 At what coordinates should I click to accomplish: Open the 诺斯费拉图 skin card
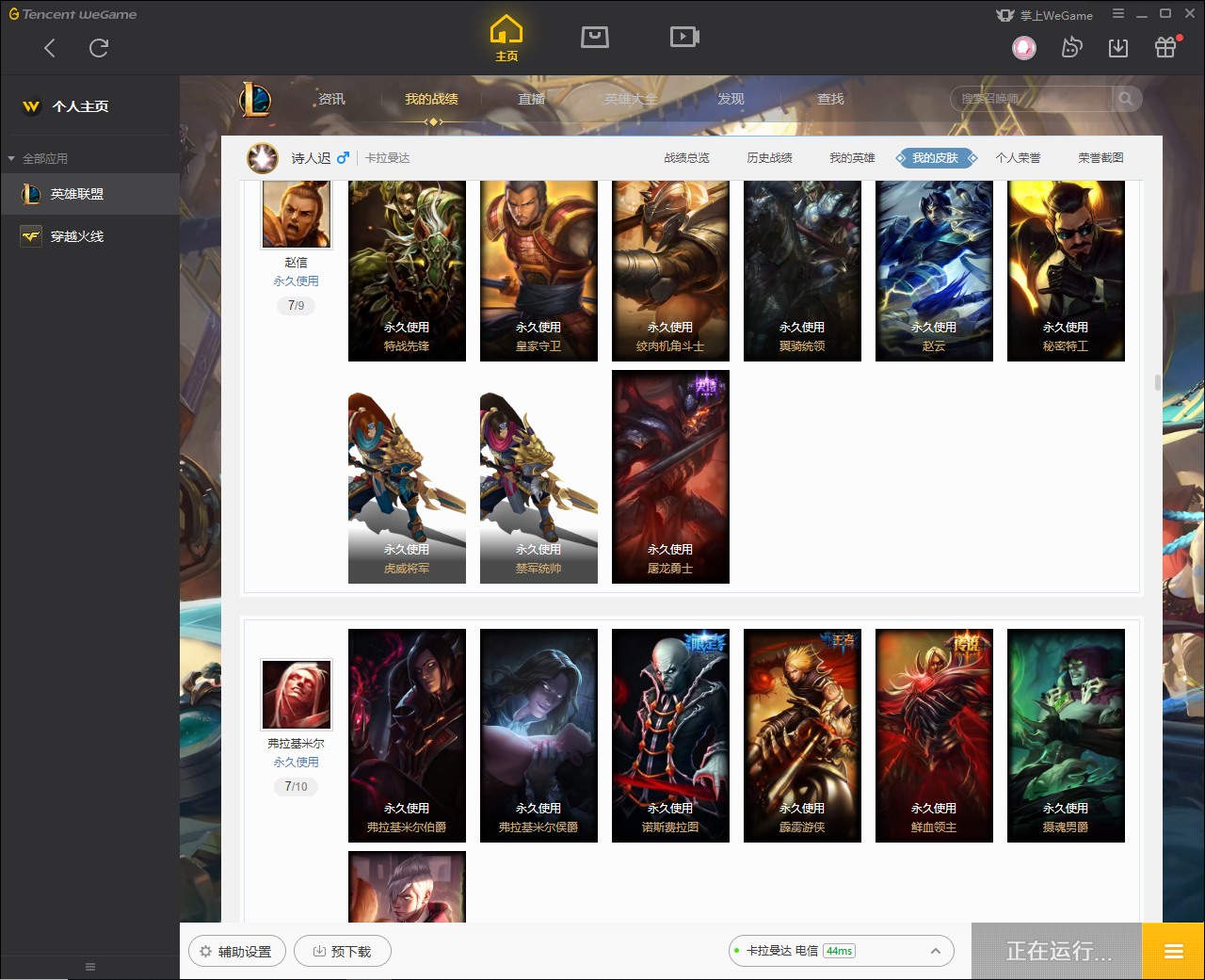(670, 735)
